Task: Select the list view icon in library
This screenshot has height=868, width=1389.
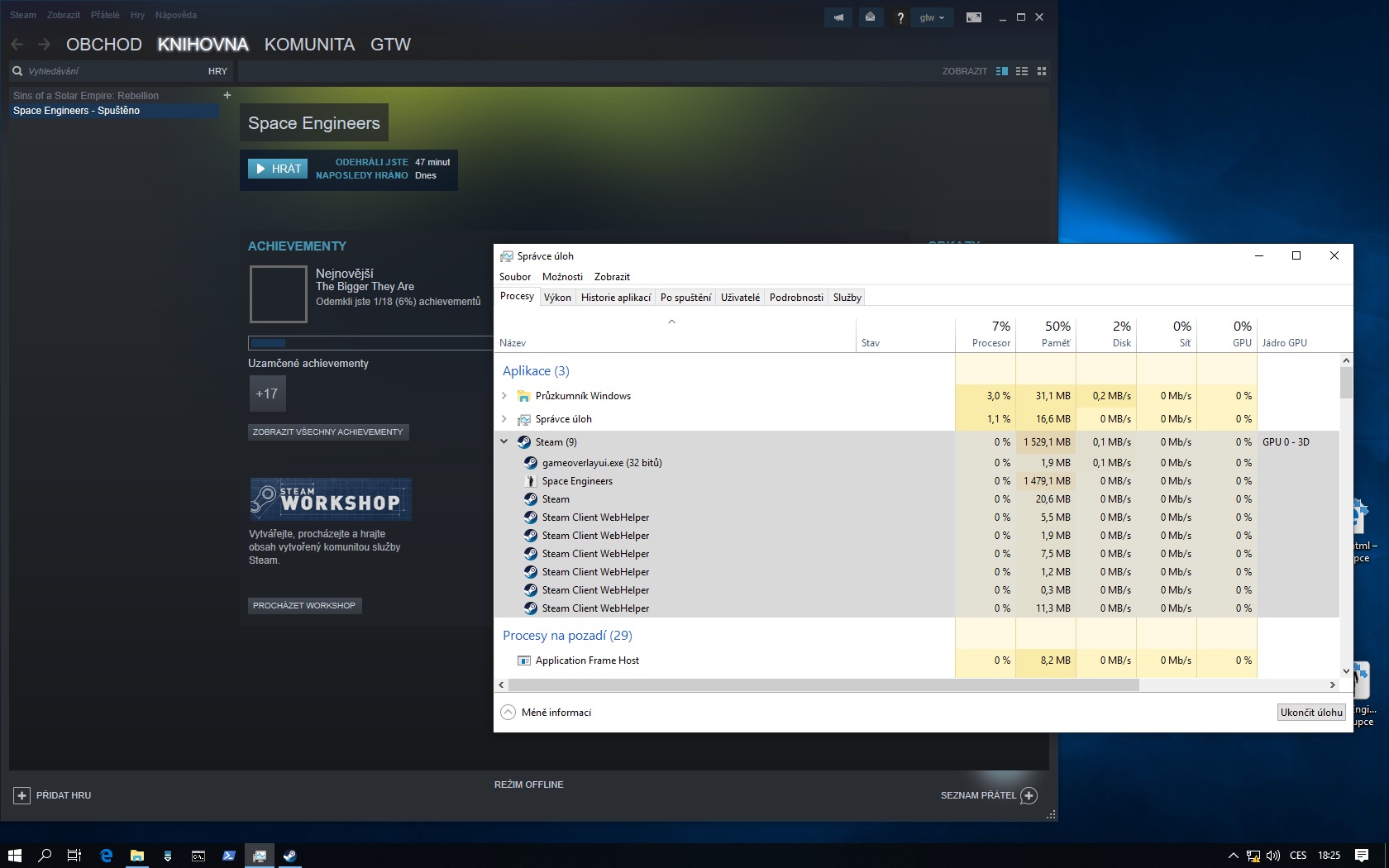Action: (1022, 71)
